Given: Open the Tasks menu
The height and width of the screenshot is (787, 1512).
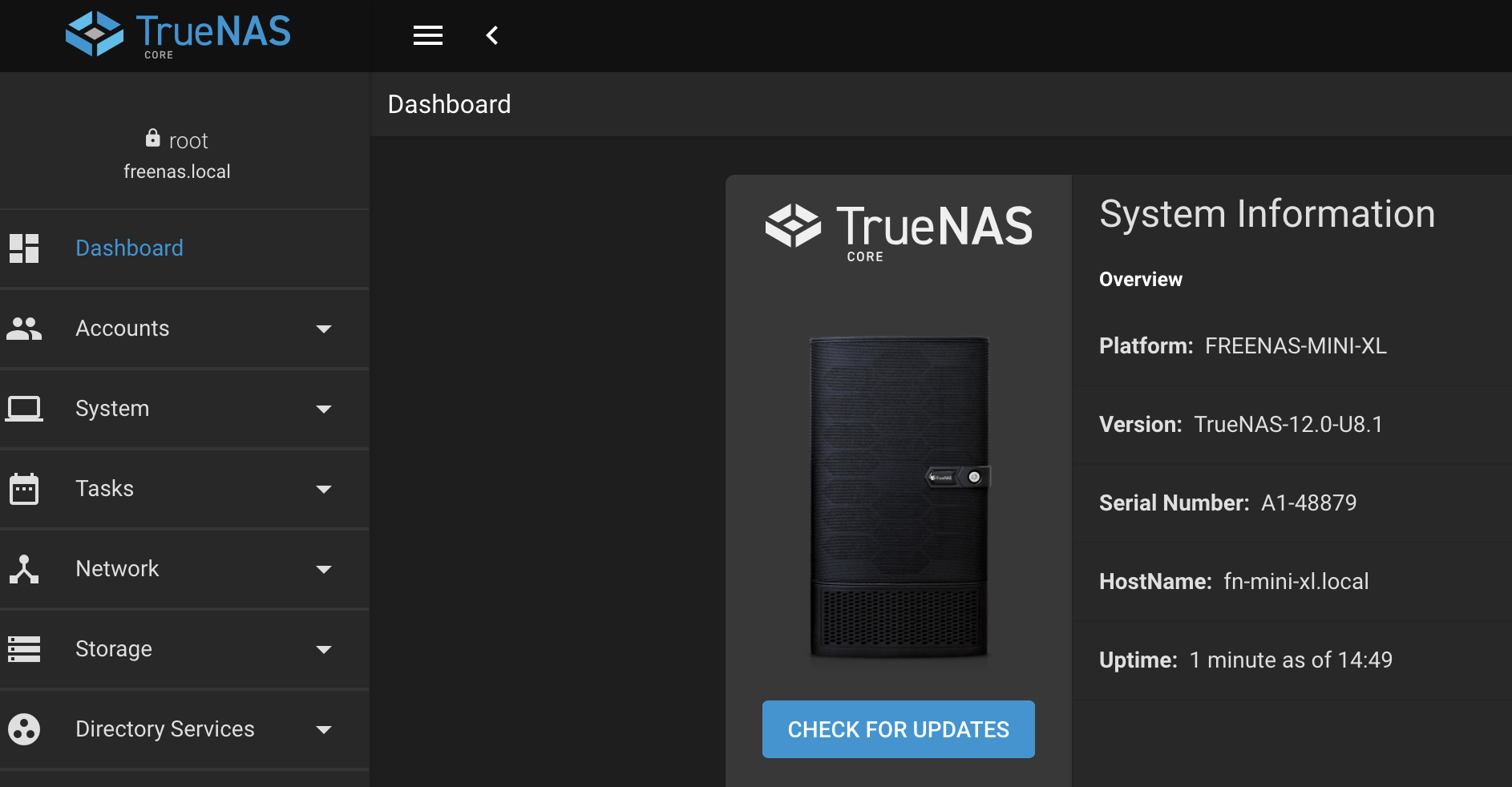Looking at the screenshot, I should [x=184, y=489].
